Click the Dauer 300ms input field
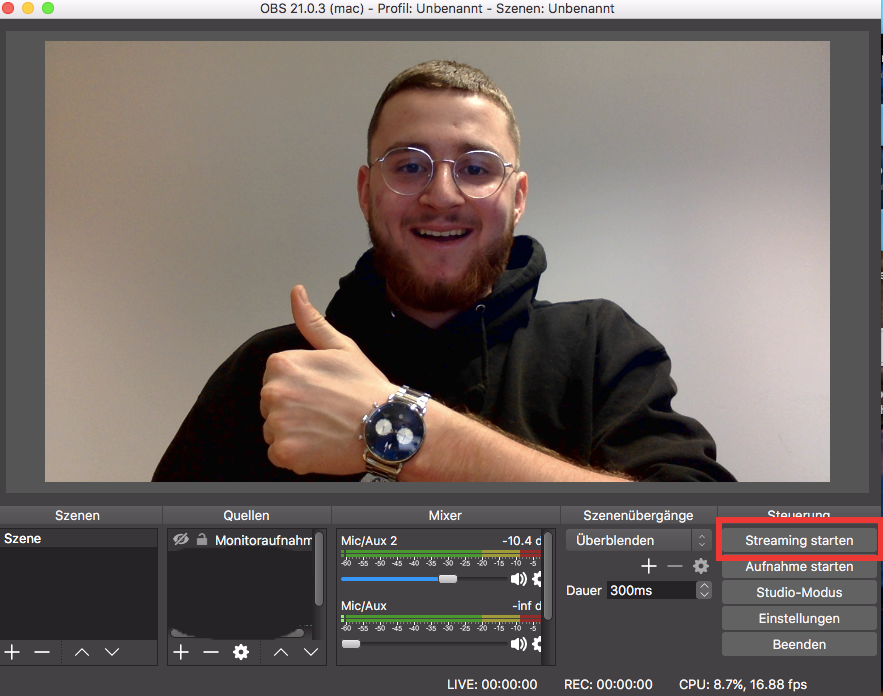The height and width of the screenshot is (696, 883). [650, 590]
